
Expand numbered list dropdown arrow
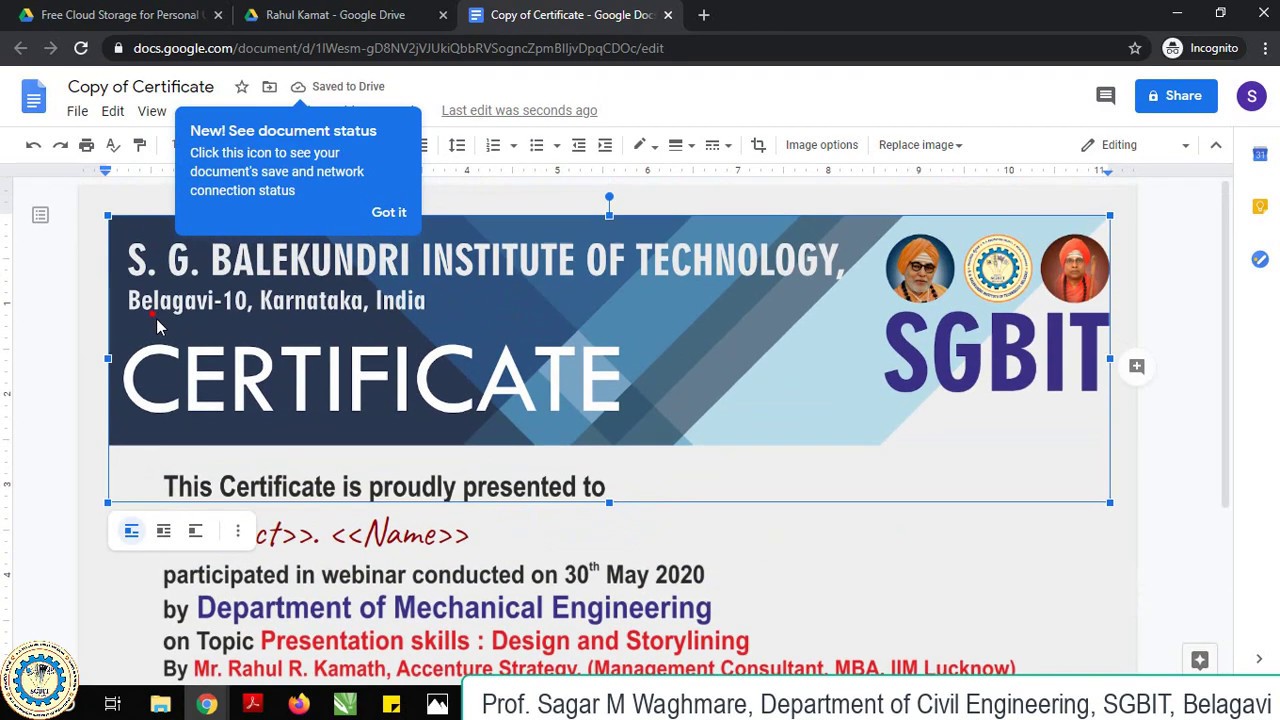(514, 146)
